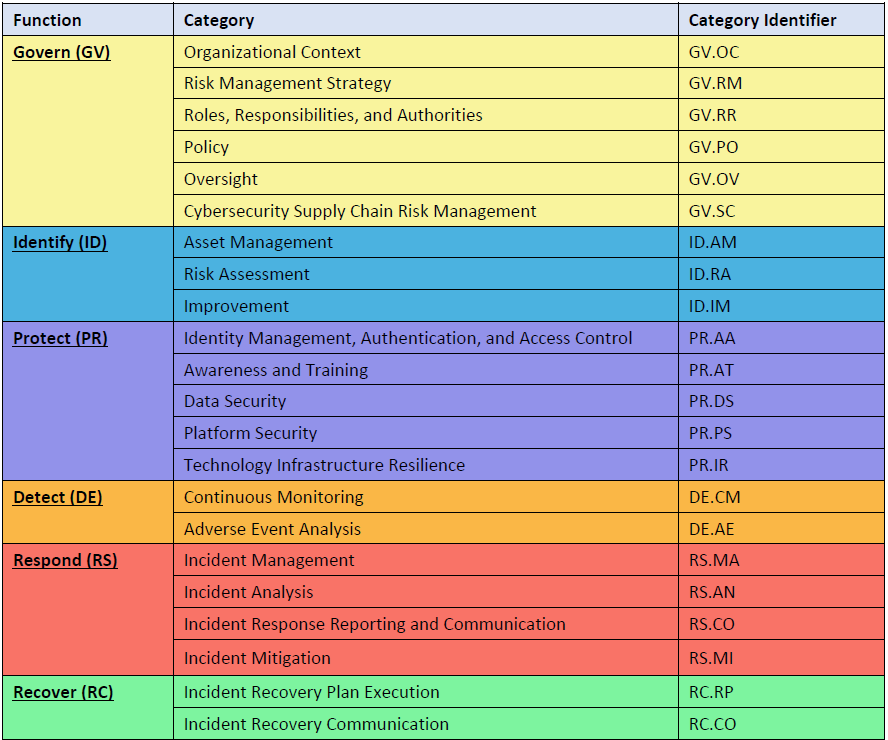
Task: Click the Asset Management category cell
Action: 258,242
